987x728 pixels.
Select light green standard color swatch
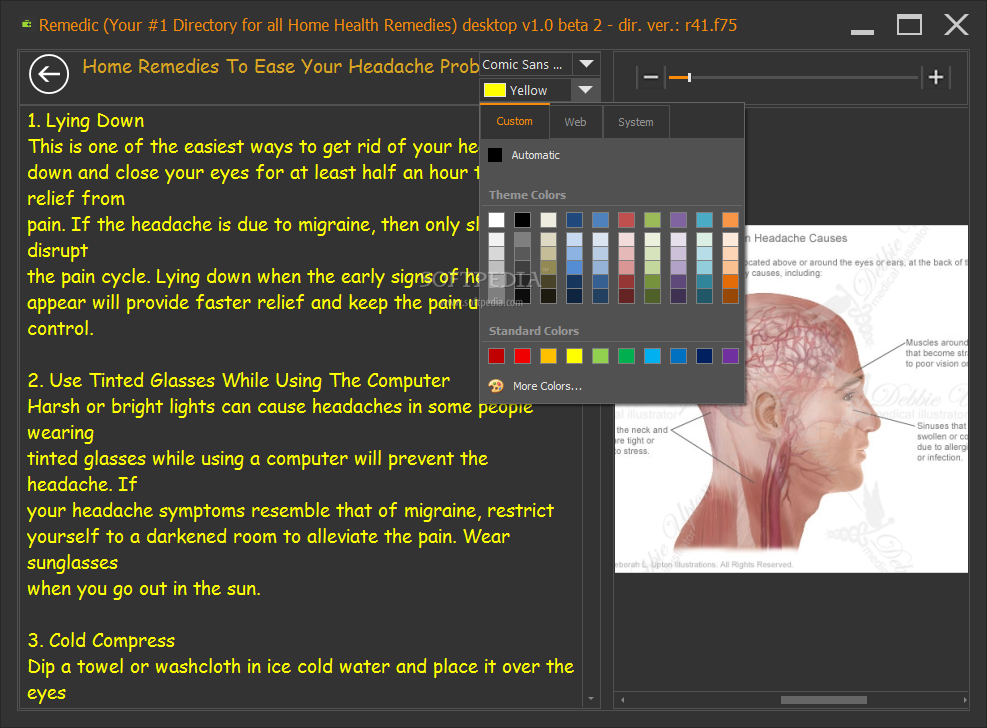pyautogui.click(x=601, y=356)
